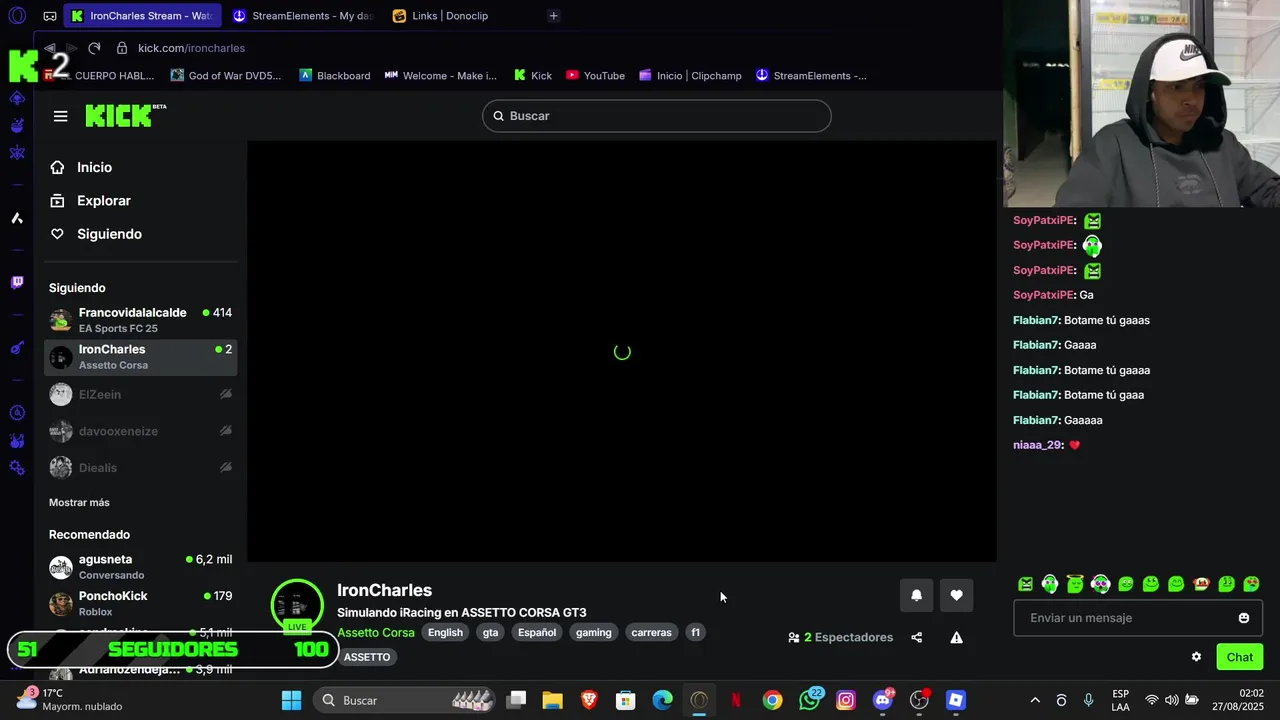
Task: Open offline channel ElZeein
Action: (140, 394)
